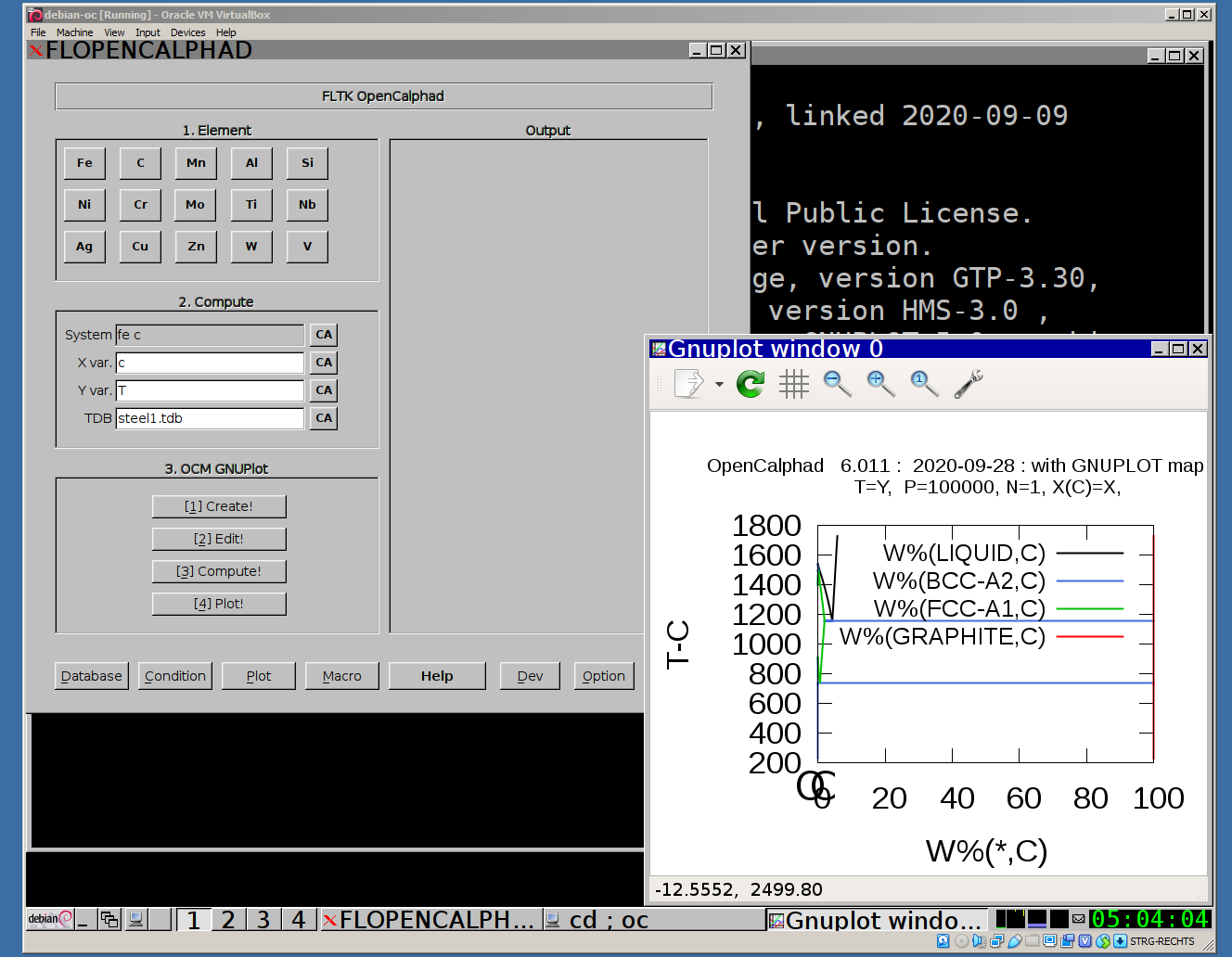
Task: Click FLOPENCALPH taskbar entry
Action: click(430, 919)
